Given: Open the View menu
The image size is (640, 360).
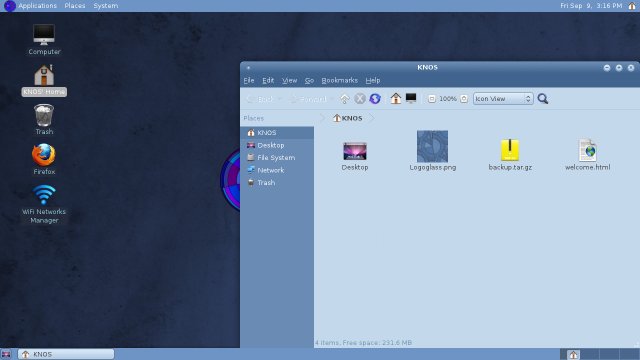Looking at the screenshot, I should pyautogui.click(x=289, y=80).
